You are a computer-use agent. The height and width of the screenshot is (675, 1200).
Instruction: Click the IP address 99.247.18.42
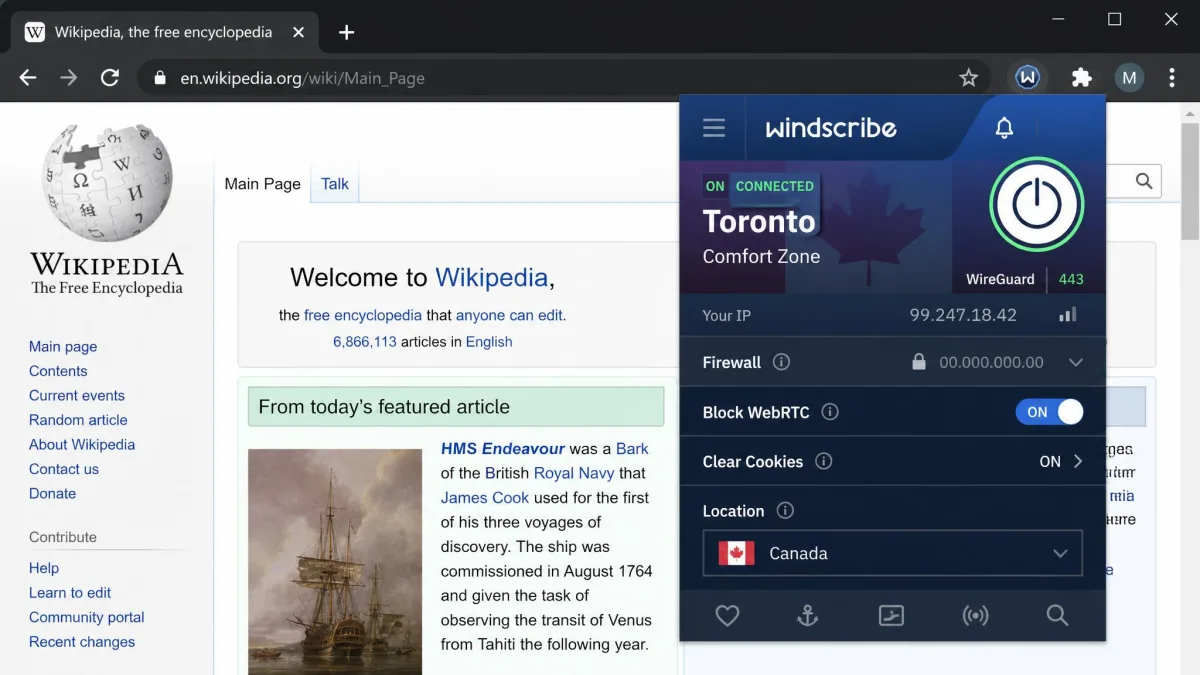tap(963, 315)
